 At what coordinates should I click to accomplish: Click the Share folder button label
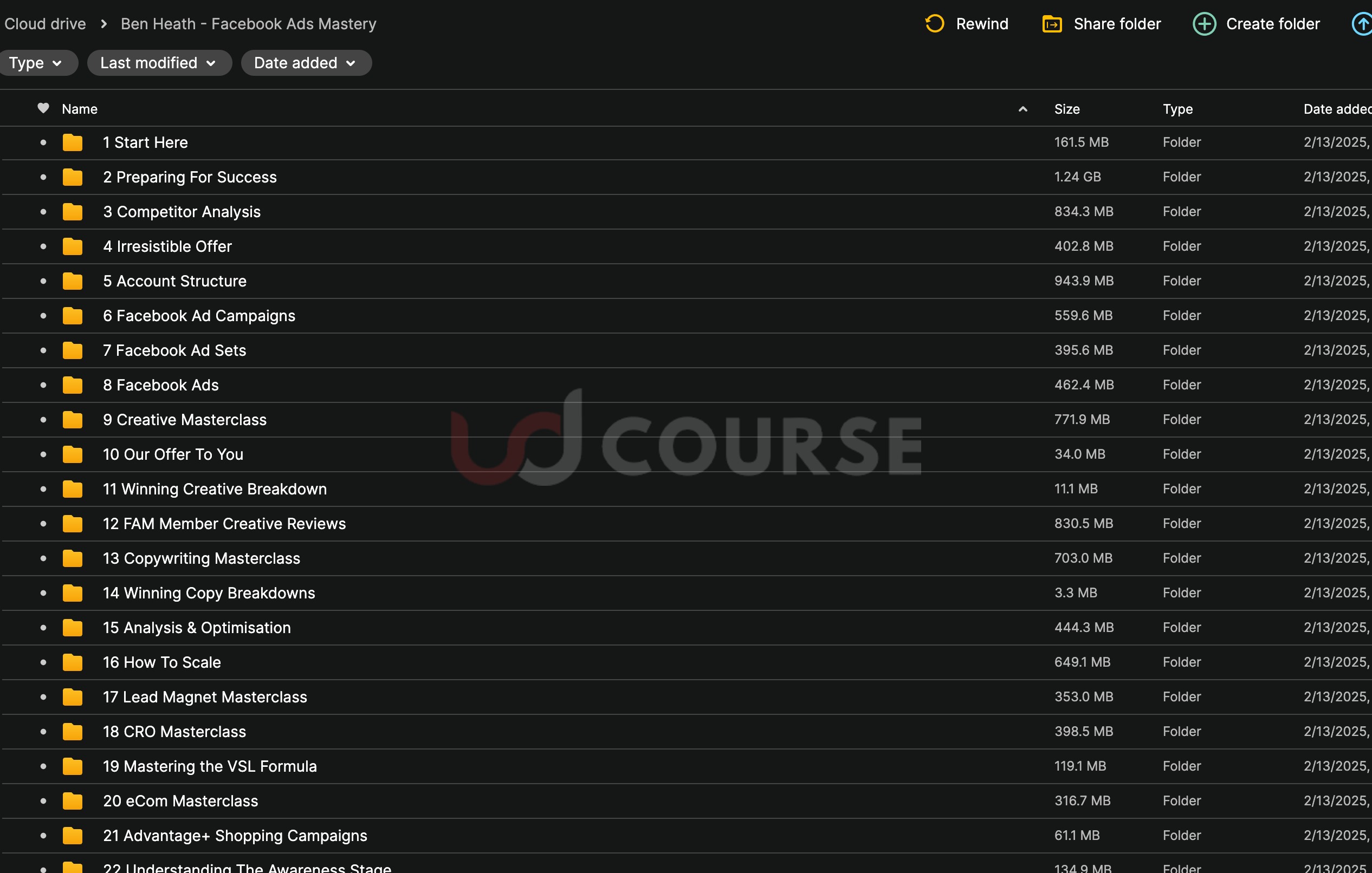tap(1117, 24)
